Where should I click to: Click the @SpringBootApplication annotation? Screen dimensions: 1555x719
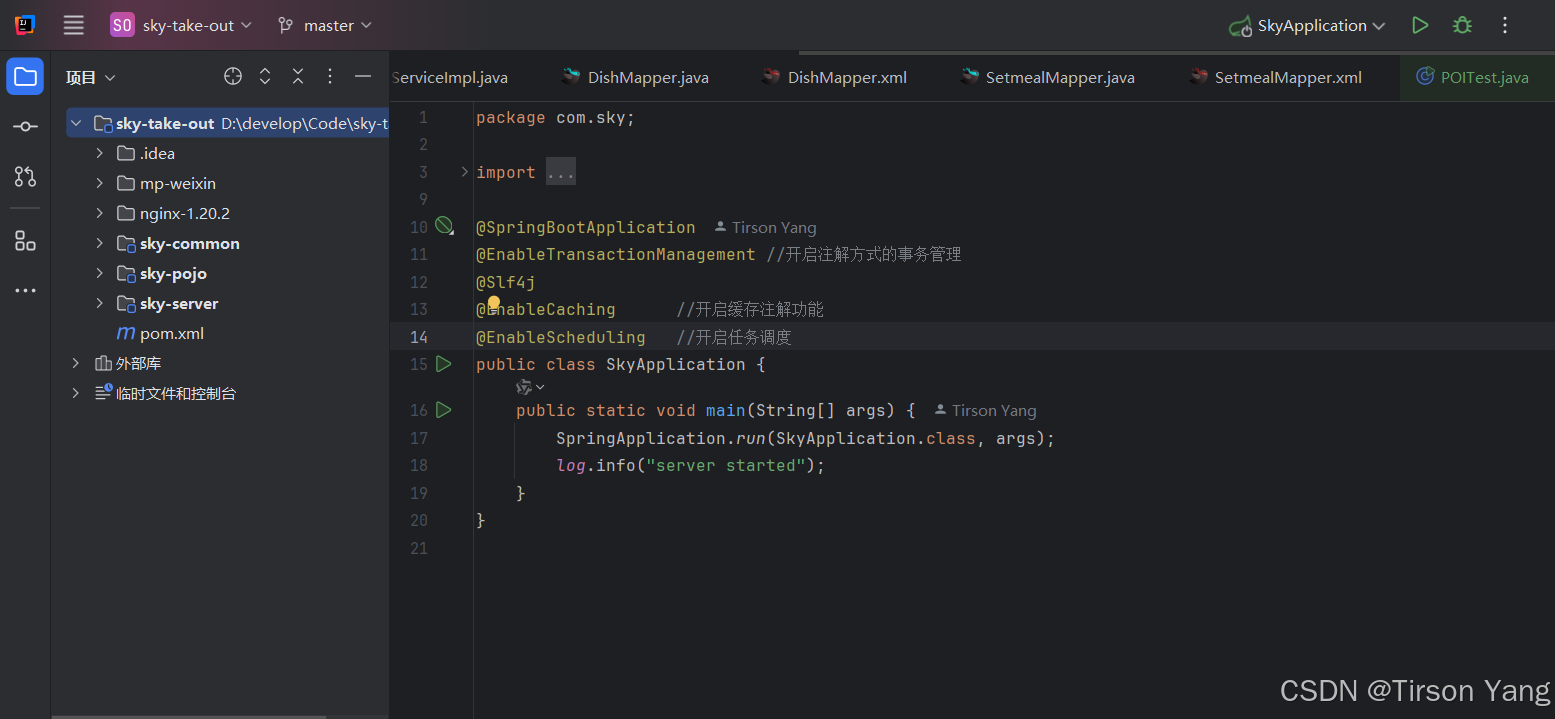(x=585, y=227)
